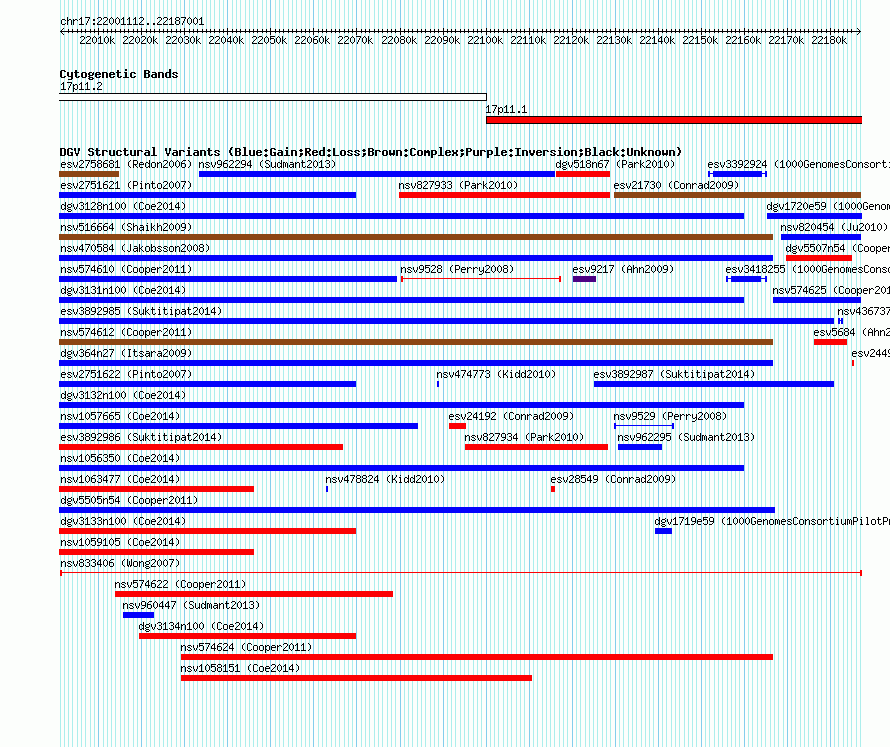890x747 pixels.
Task: Select the red bar under nsv827933 (Park2010)
Action: coord(505,195)
